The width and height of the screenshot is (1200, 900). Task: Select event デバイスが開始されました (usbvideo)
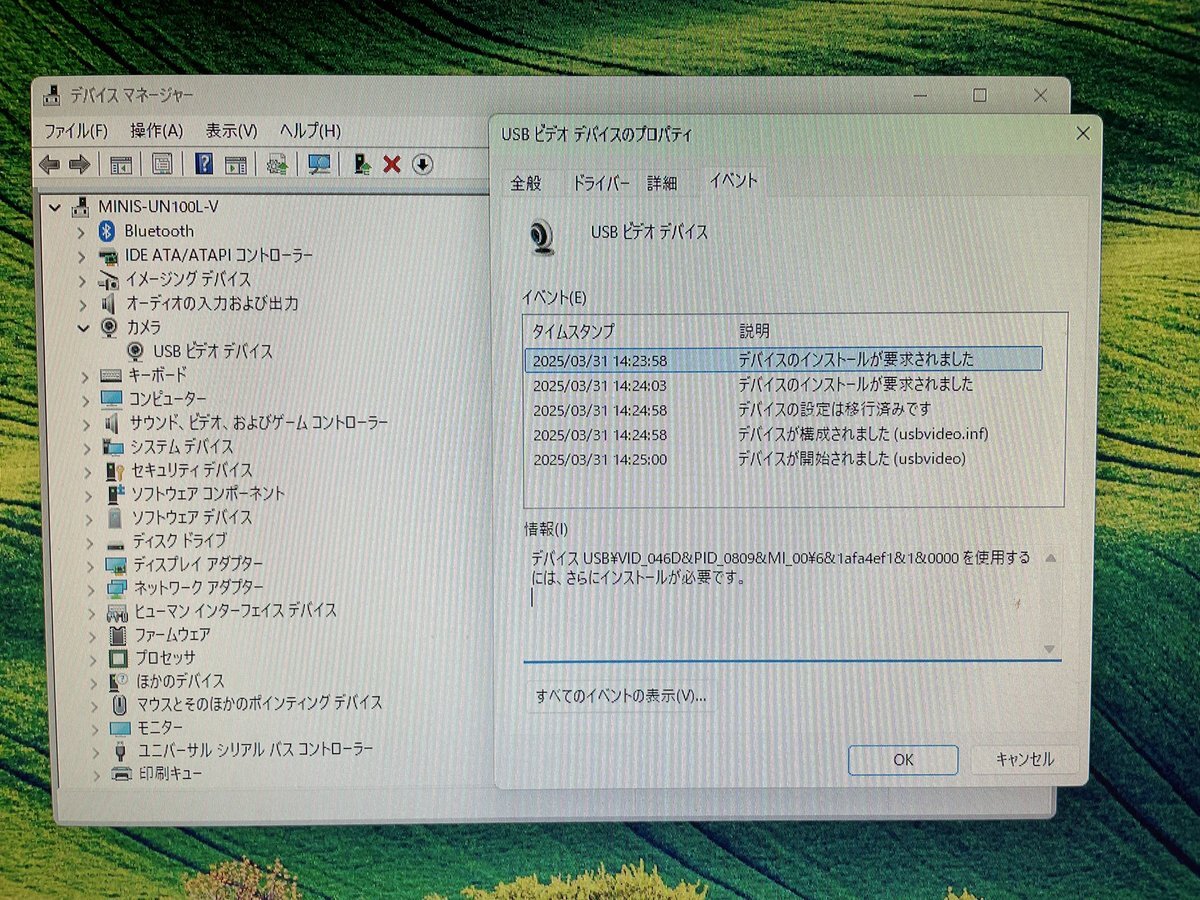pos(784,460)
